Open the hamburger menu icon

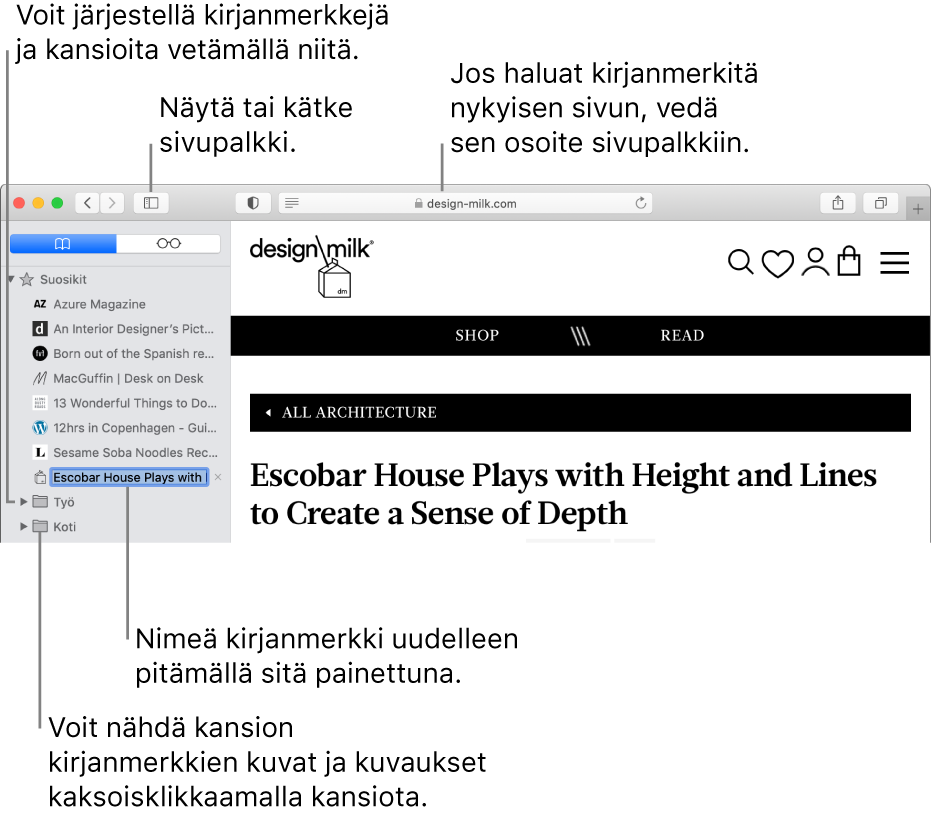pos(895,263)
